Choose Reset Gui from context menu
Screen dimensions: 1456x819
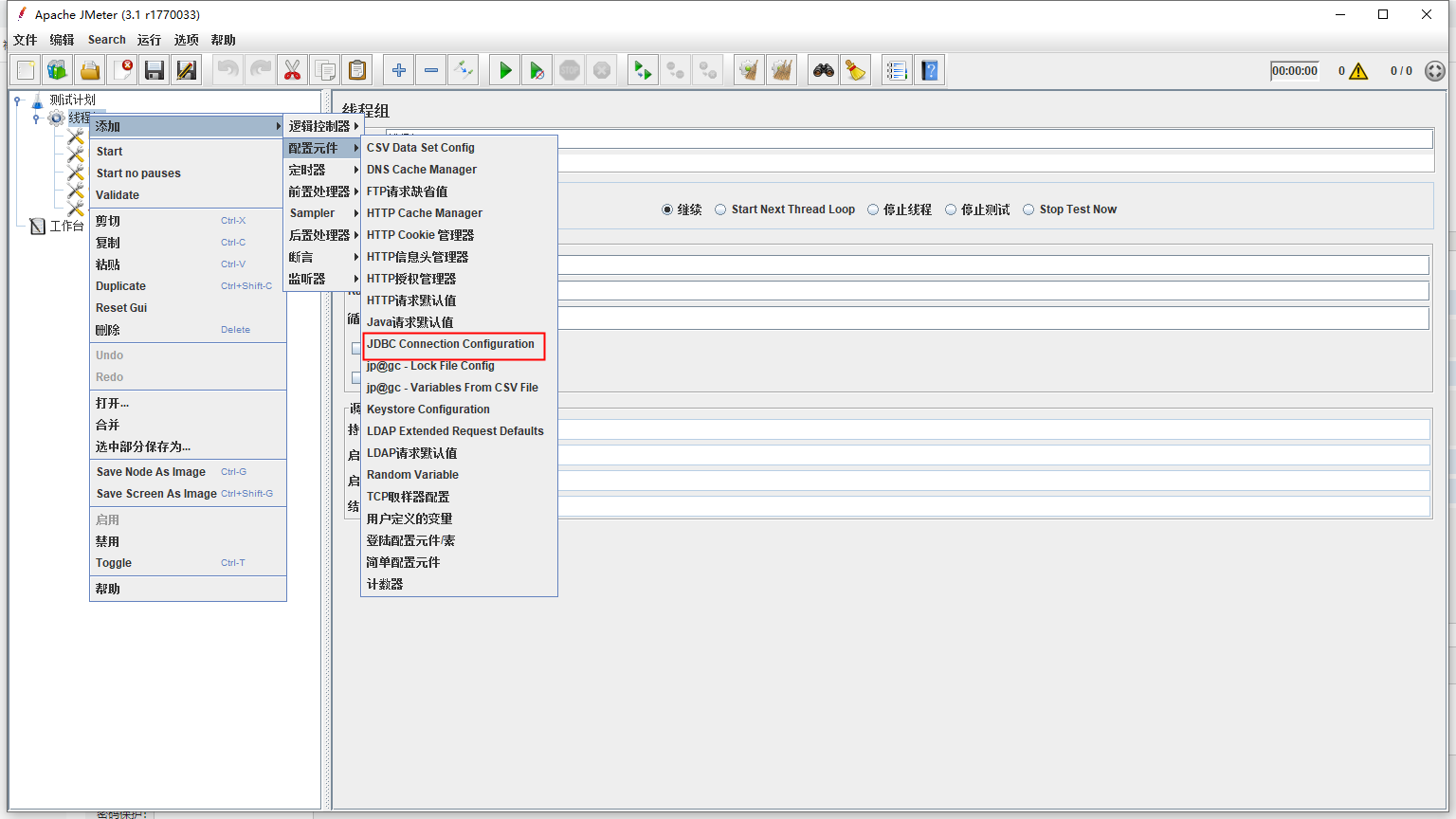click(188, 308)
